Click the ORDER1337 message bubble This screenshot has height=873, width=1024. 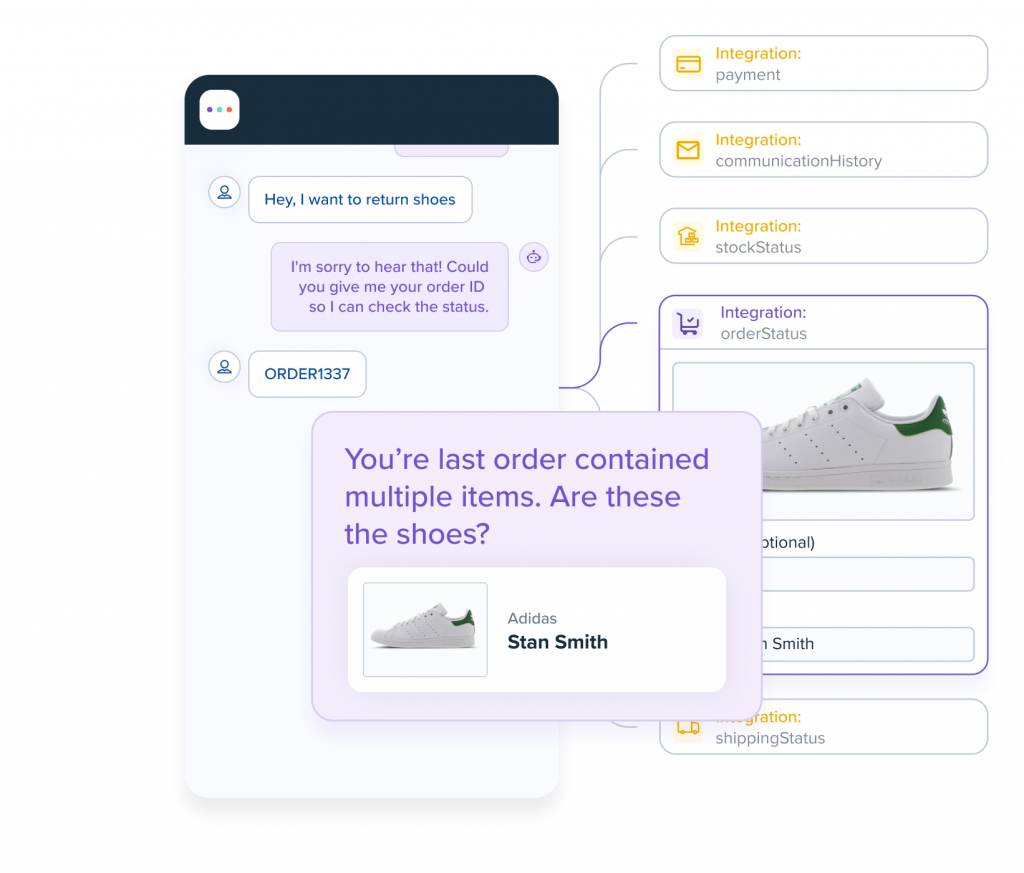tap(307, 374)
